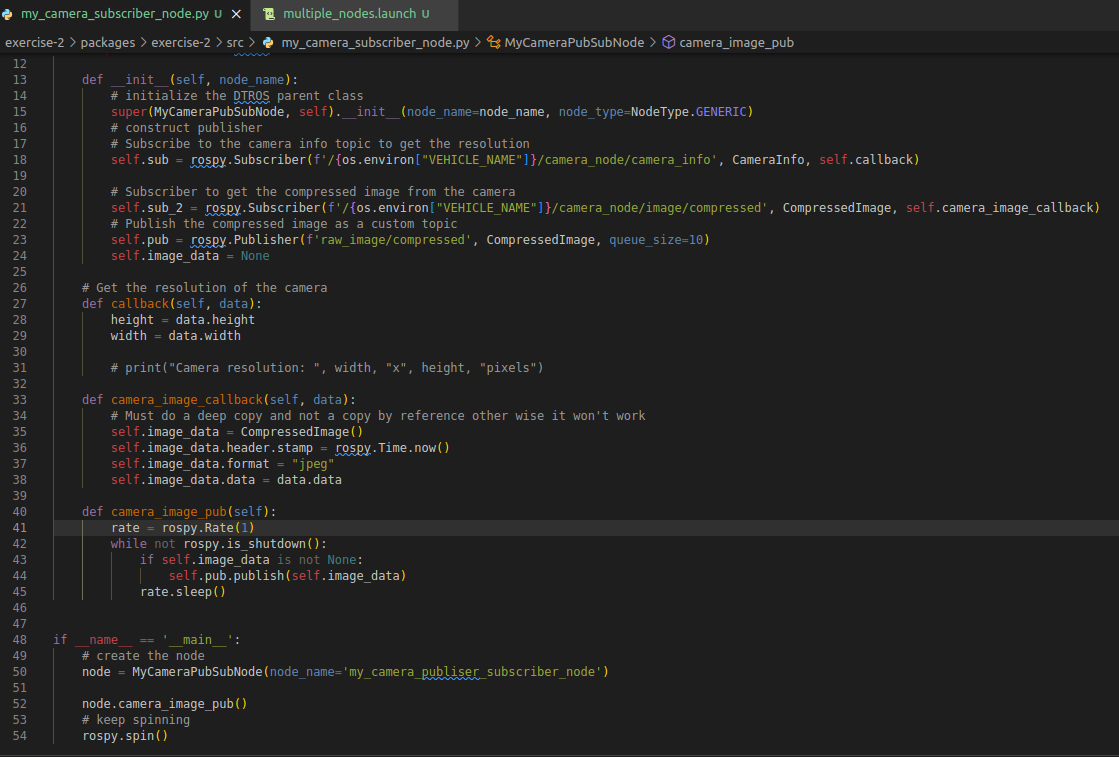The image size is (1119, 757).
Task: Click line number 27 in the gutter
Action: pyautogui.click(x=19, y=304)
